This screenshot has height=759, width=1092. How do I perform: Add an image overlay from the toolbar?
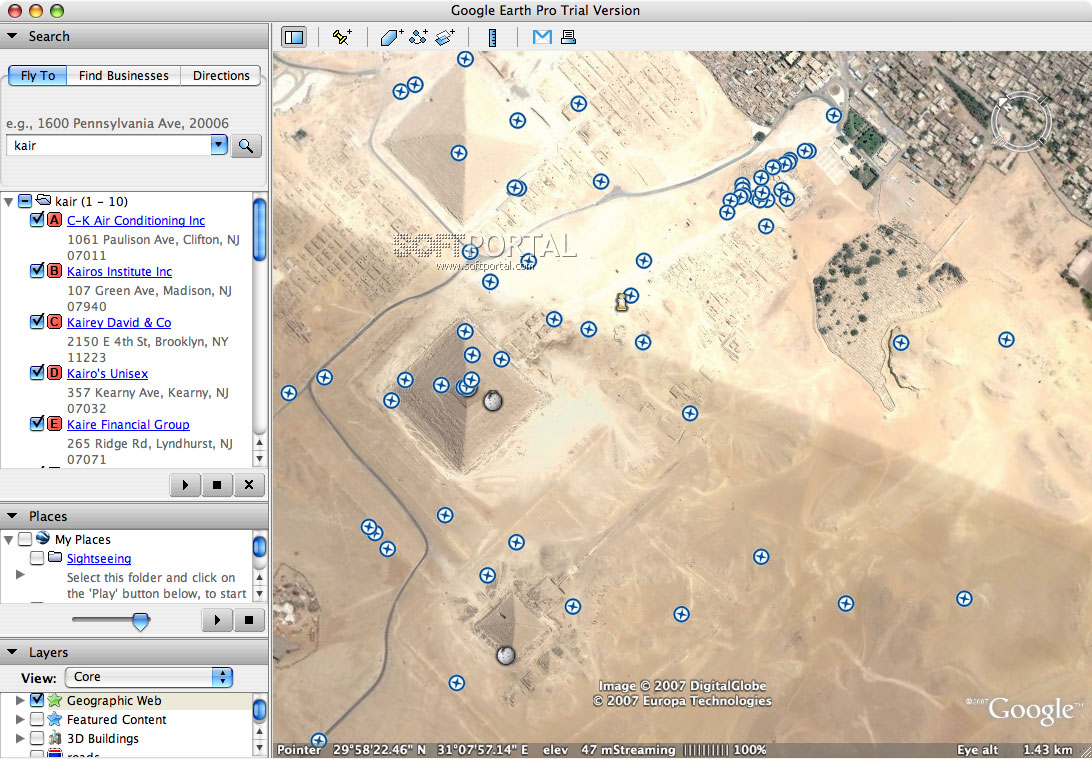coord(444,37)
